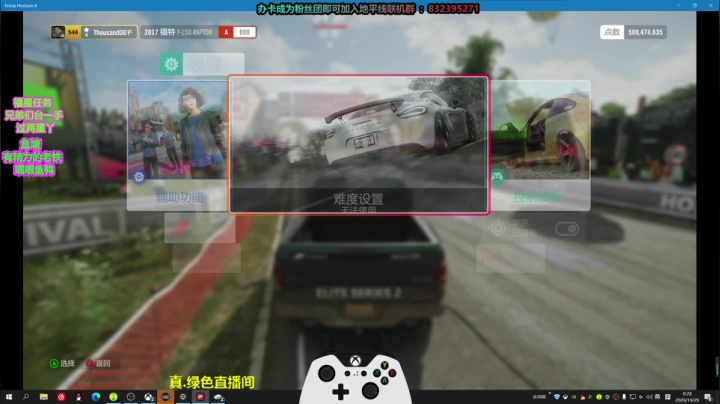Click the A 选择 select prompt
Screen dimensions: 720x404
point(62,363)
